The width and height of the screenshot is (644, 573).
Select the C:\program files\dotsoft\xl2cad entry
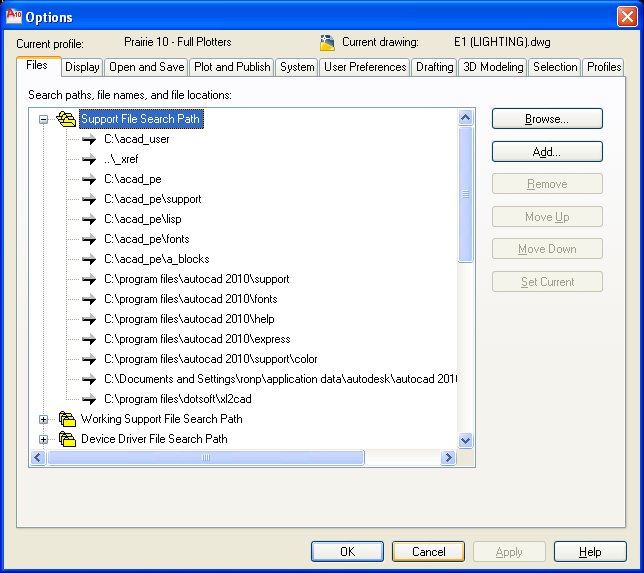point(178,399)
